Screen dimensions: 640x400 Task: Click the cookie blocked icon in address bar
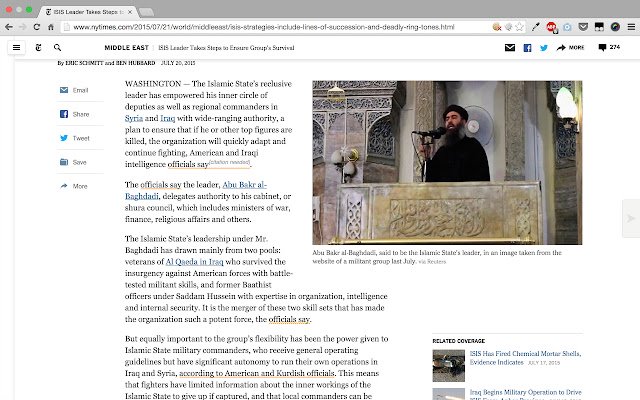(497, 27)
